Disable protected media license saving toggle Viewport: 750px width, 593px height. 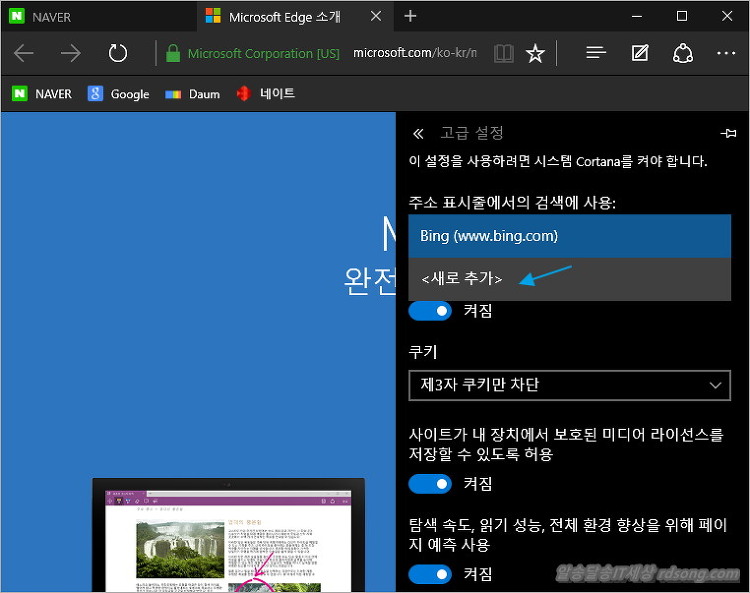point(430,484)
